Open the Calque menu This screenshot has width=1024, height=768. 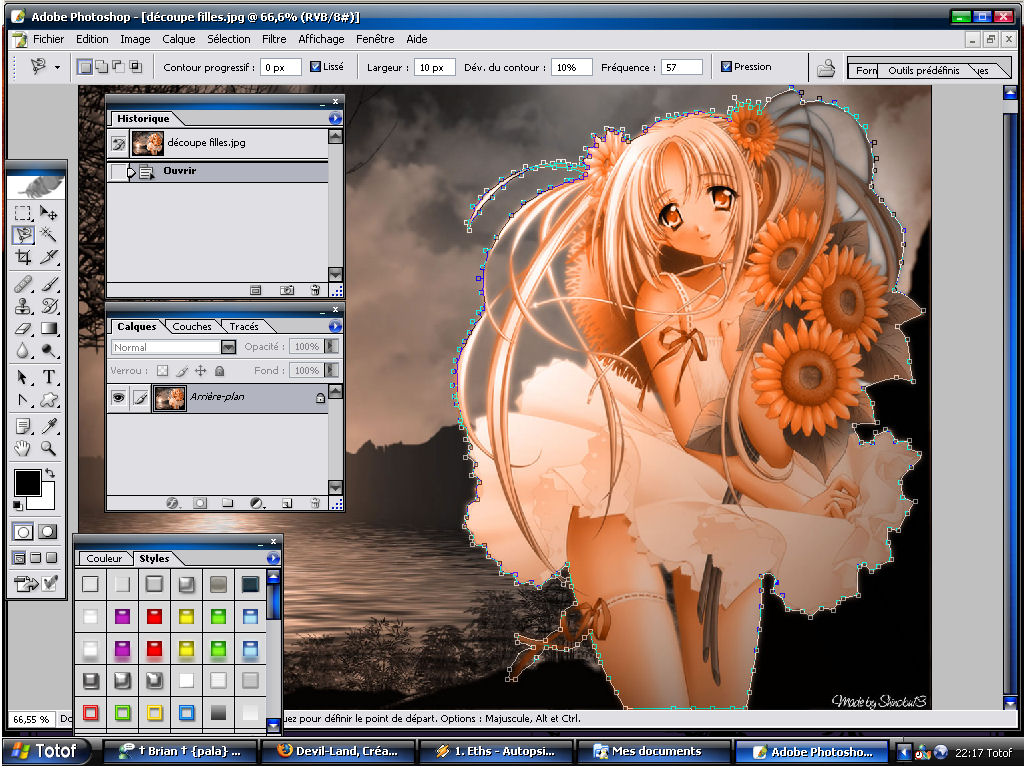coord(179,39)
